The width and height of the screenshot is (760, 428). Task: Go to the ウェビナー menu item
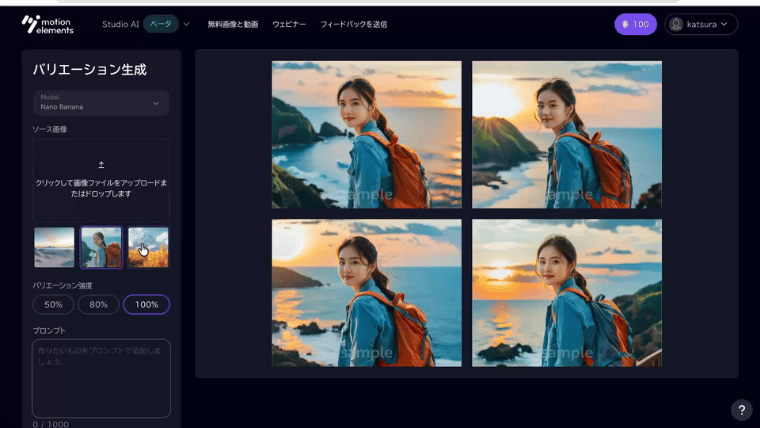[289, 24]
